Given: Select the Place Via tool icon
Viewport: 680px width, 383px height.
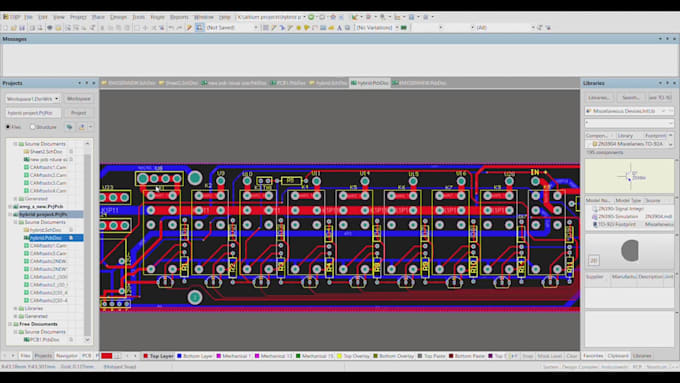Looking at the screenshot, I should point(307,28).
